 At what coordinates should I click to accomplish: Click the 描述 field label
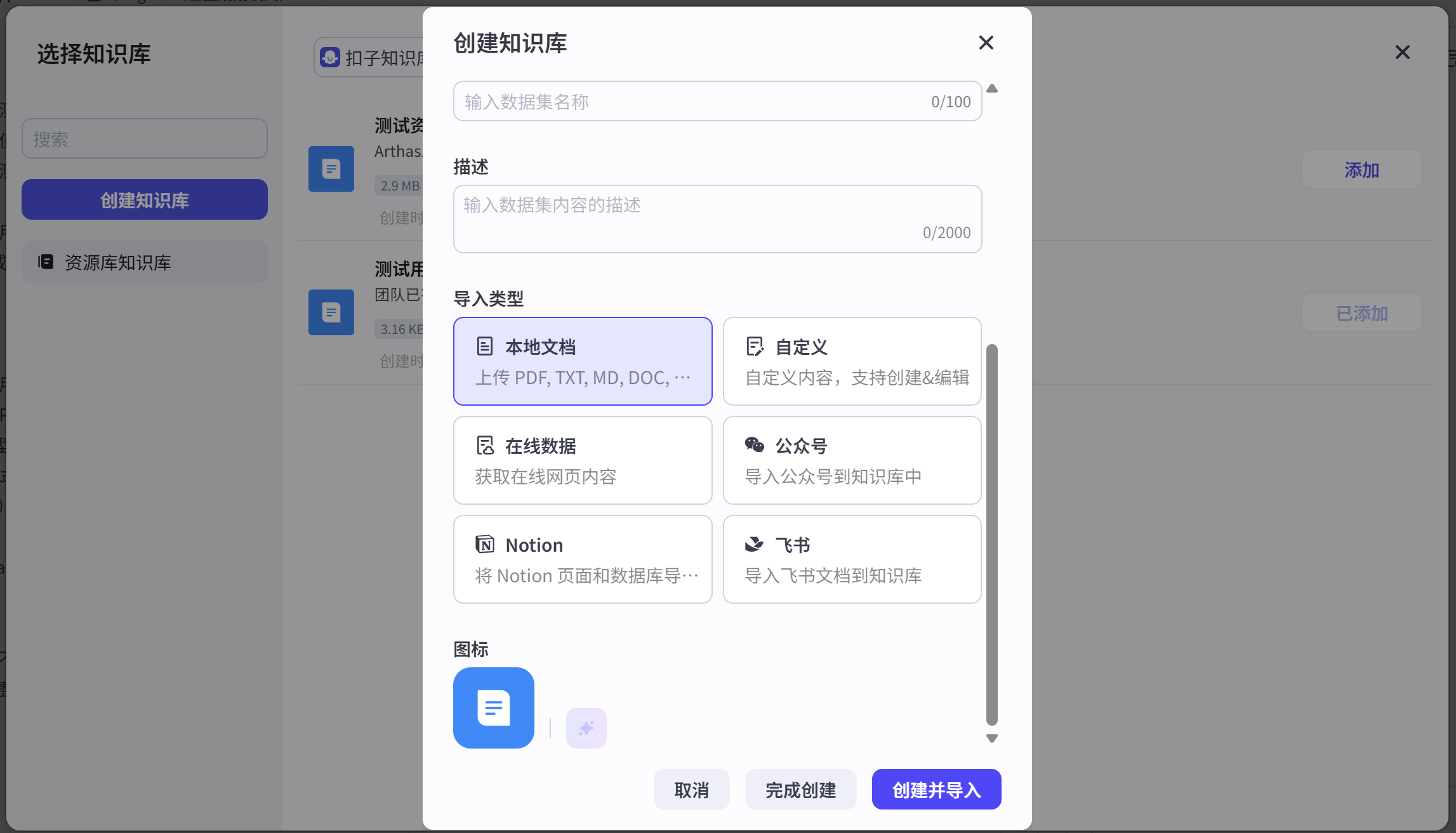click(471, 166)
